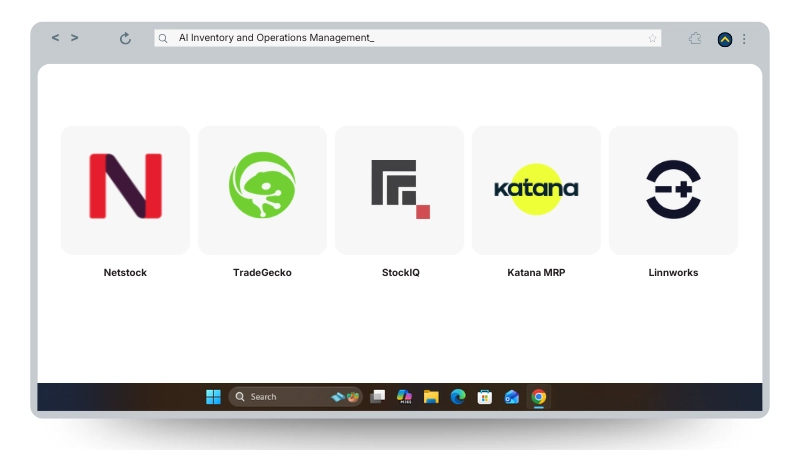Switch to Chrome on the taskbar
800x450 pixels.
pyautogui.click(x=539, y=396)
